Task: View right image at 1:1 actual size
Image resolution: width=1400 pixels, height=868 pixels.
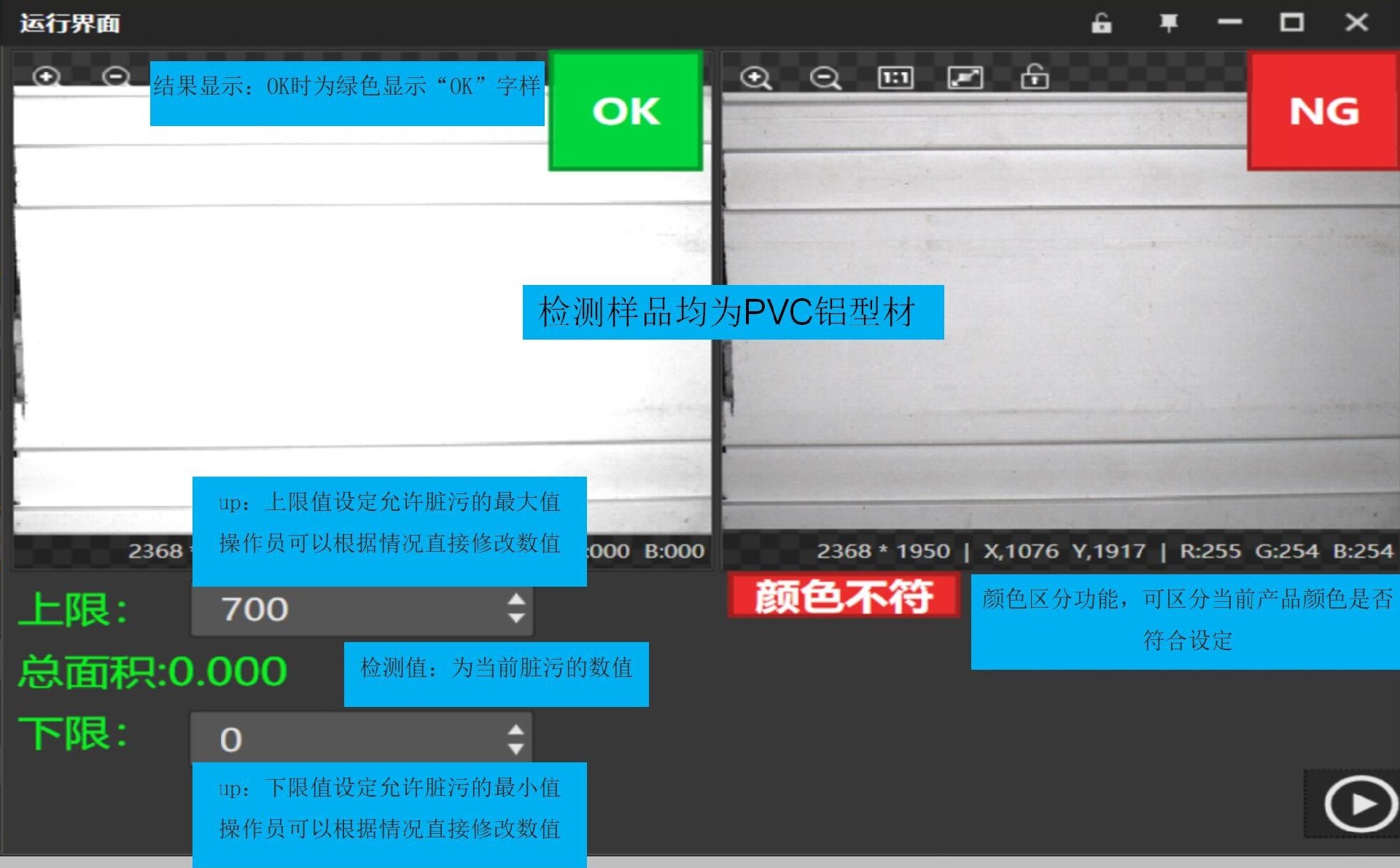Action: [x=897, y=77]
